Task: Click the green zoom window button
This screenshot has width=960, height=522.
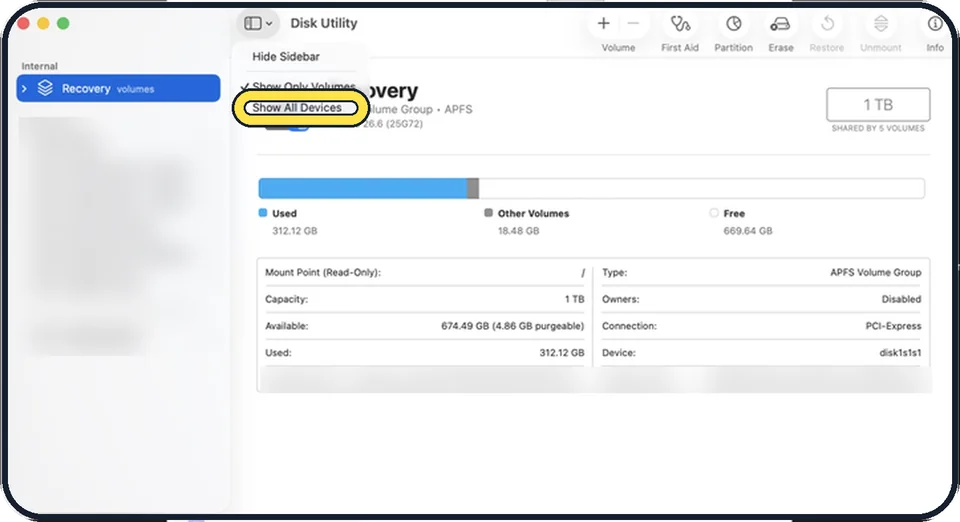Action: [x=63, y=23]
